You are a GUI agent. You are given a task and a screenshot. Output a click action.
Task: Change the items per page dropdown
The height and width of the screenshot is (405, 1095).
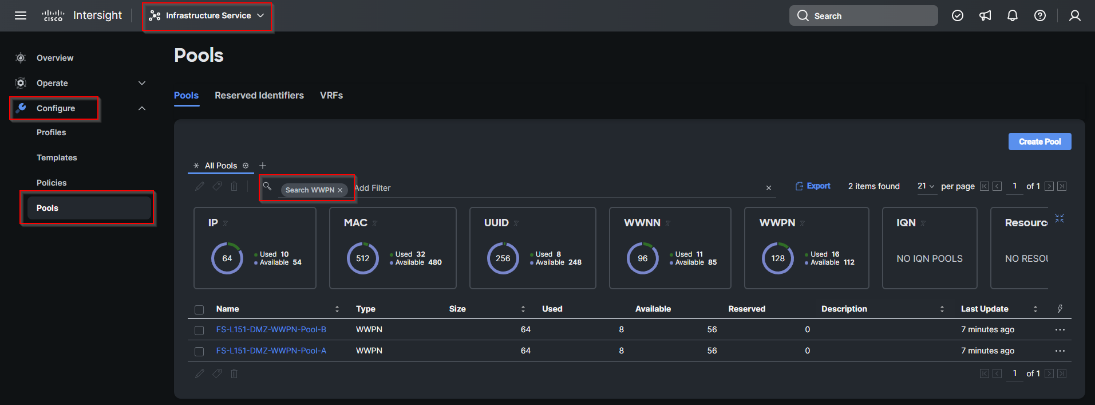[926, 186]
